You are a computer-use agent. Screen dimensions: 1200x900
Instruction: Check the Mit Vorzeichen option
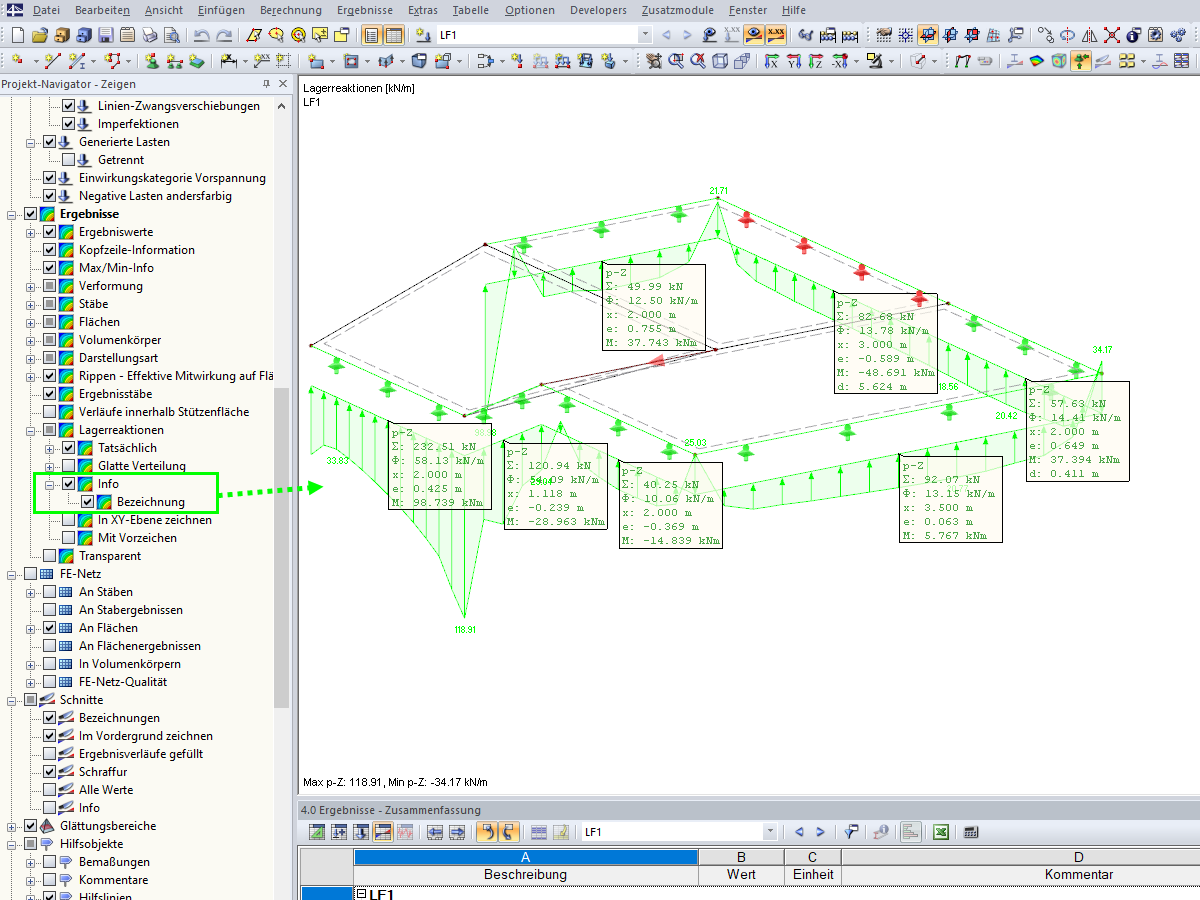[68, 538]
